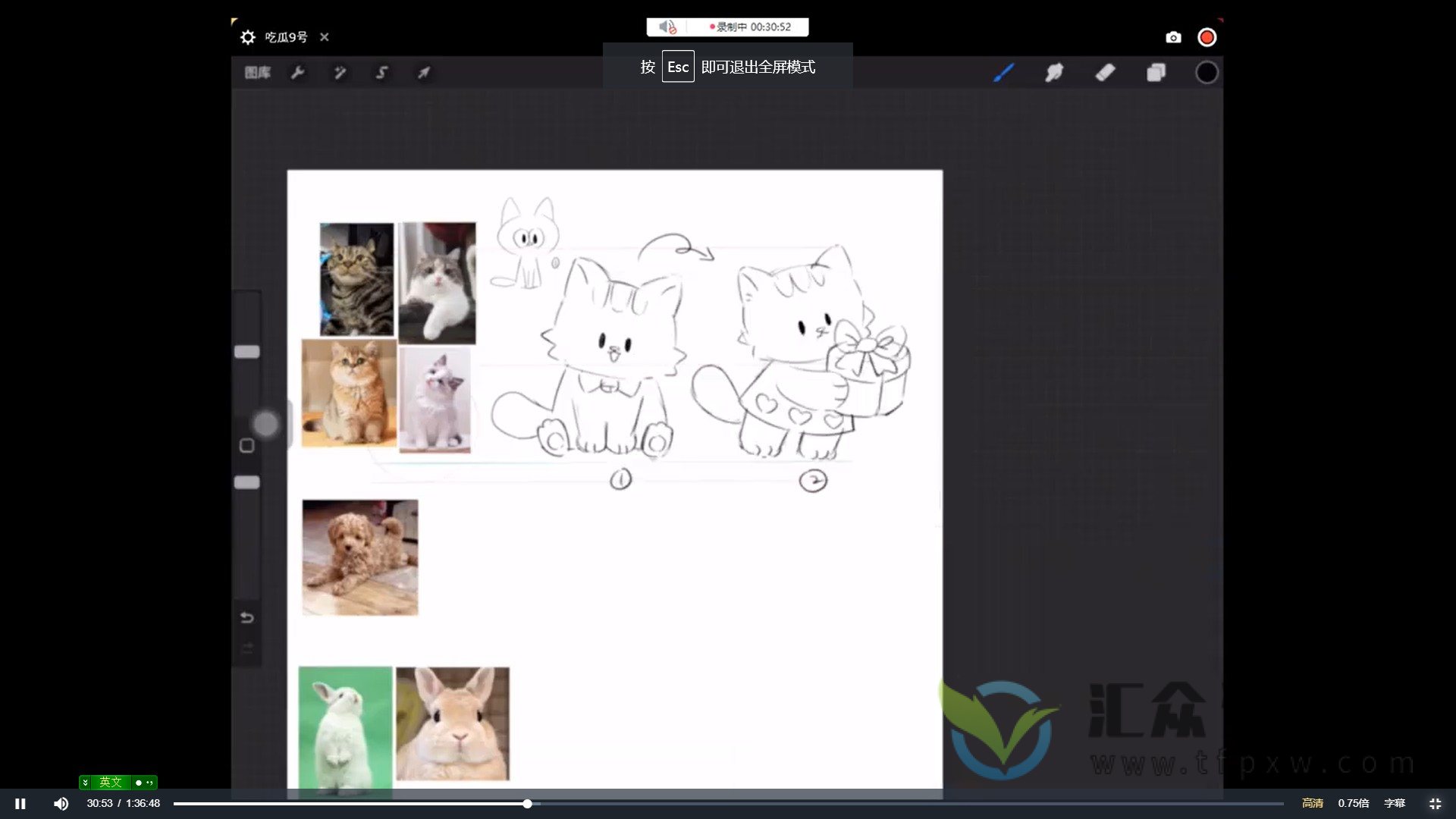The width and height of the screenshot is (1456, 819).
Task: Click the poodle puppy reference photo
Action: (360, 557)
